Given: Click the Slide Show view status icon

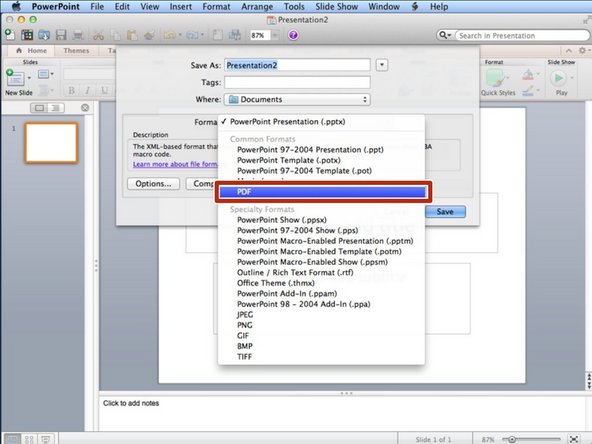Looking at the screenshot, I should tap(46, 439).
